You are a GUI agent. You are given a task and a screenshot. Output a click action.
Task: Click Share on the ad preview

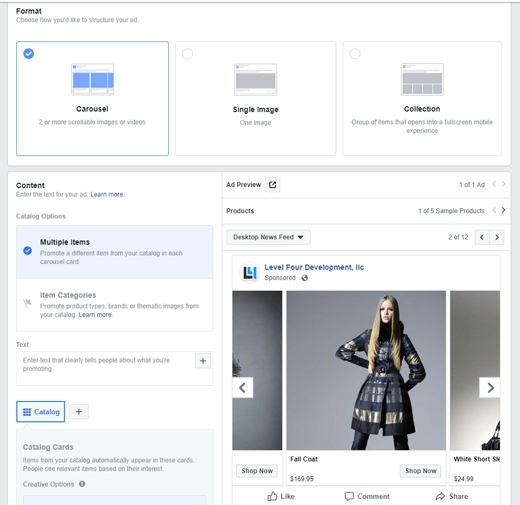(452, 496)
